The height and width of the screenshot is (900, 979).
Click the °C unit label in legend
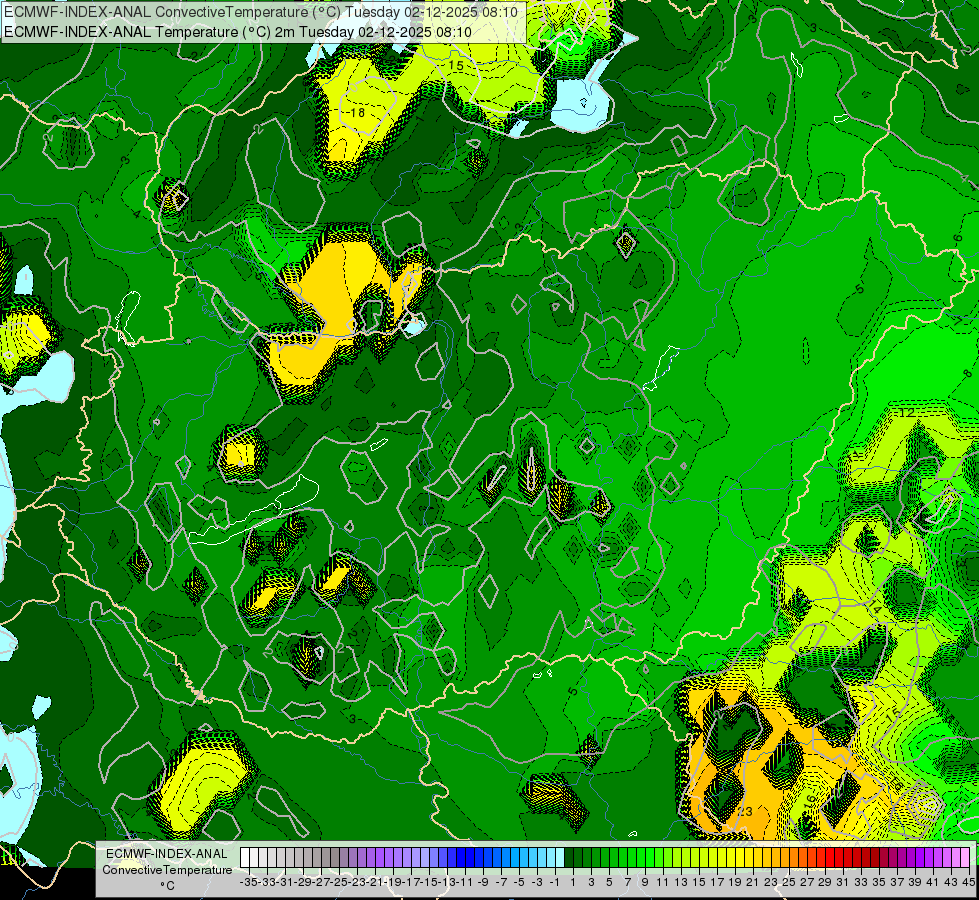click(167, 886)
